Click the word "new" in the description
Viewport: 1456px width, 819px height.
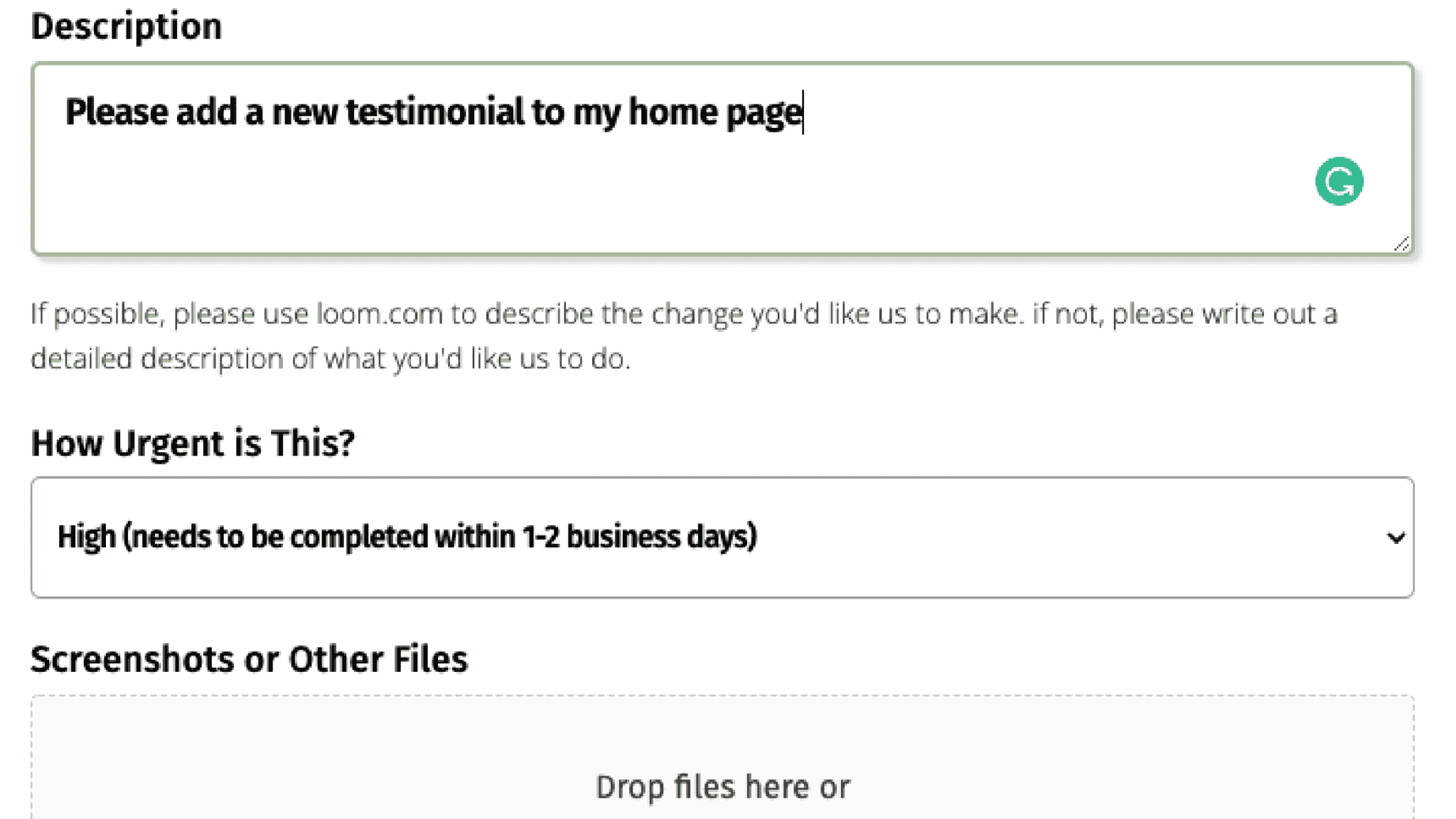tap(305, 112)
